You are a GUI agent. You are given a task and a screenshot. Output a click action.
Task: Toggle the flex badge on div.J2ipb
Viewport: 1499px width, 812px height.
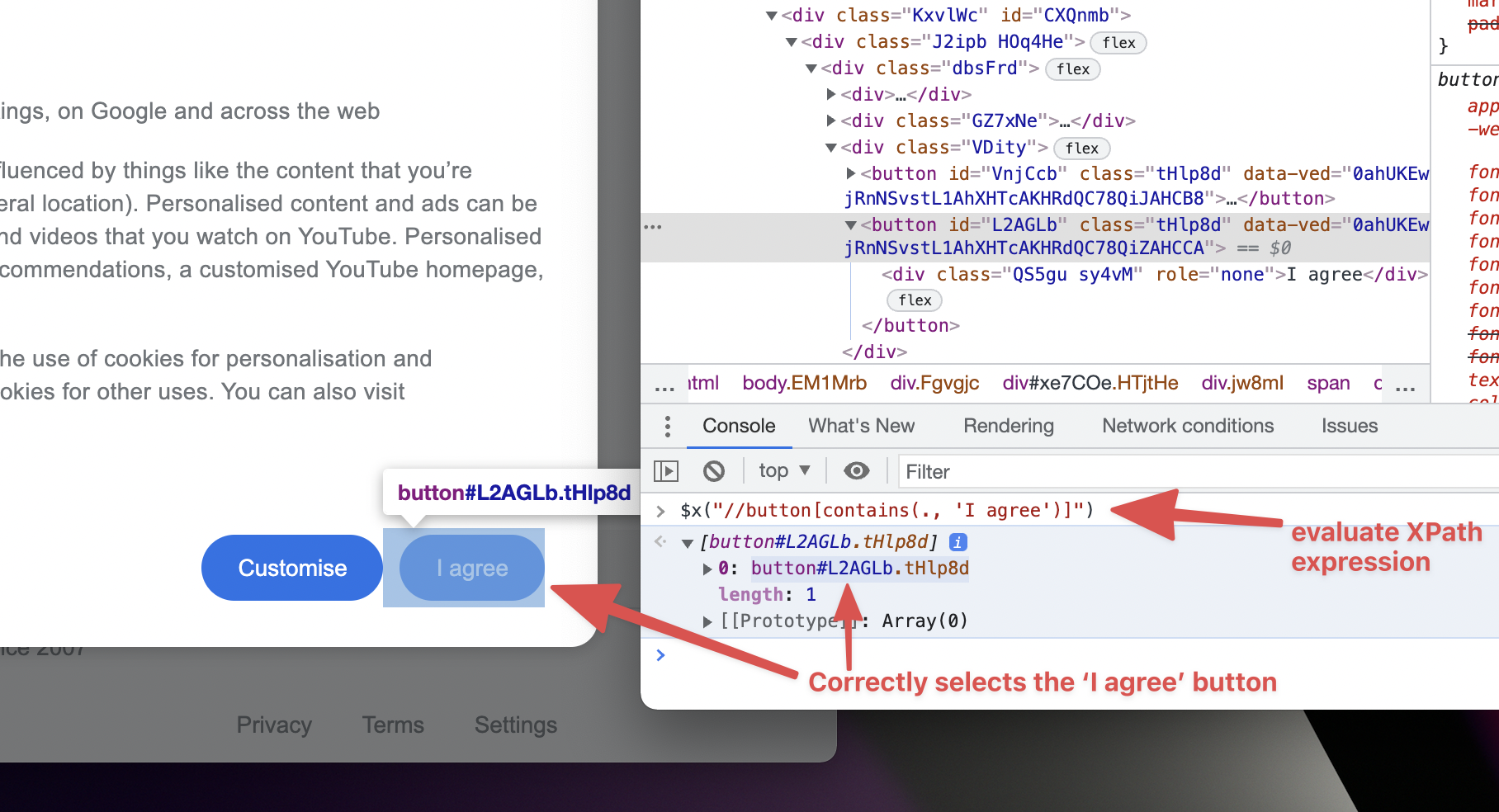point(1118,42)
